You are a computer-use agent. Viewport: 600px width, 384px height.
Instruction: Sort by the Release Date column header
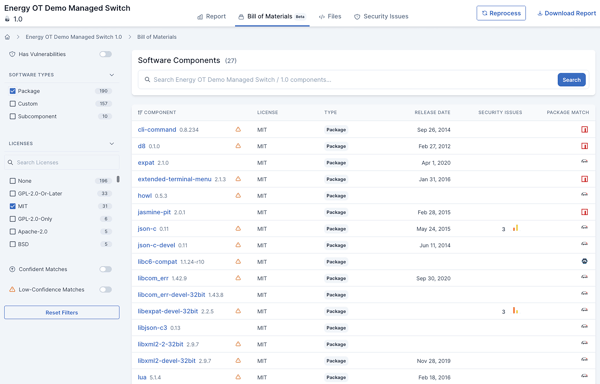(432, 112)
